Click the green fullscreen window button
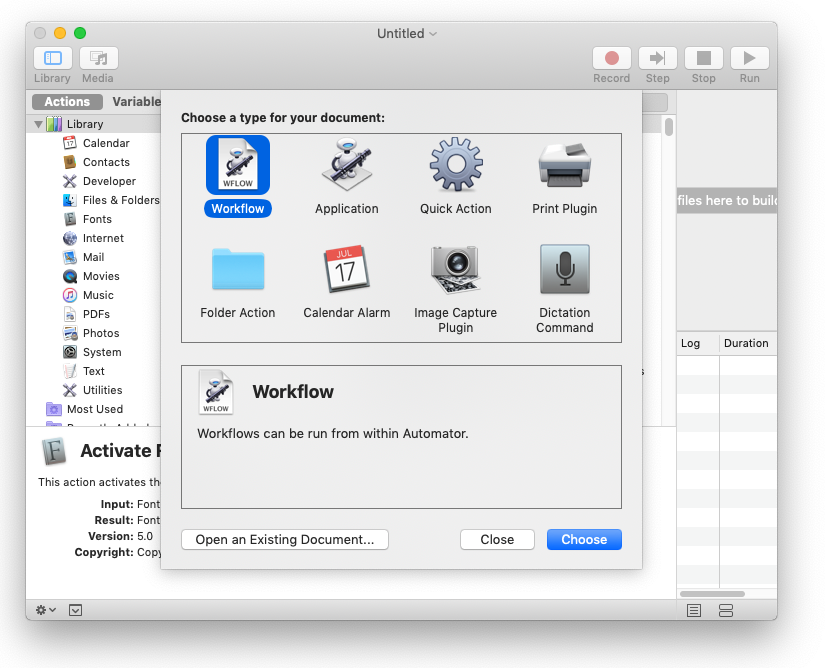The image size is (833, 668). click(80, 33)
